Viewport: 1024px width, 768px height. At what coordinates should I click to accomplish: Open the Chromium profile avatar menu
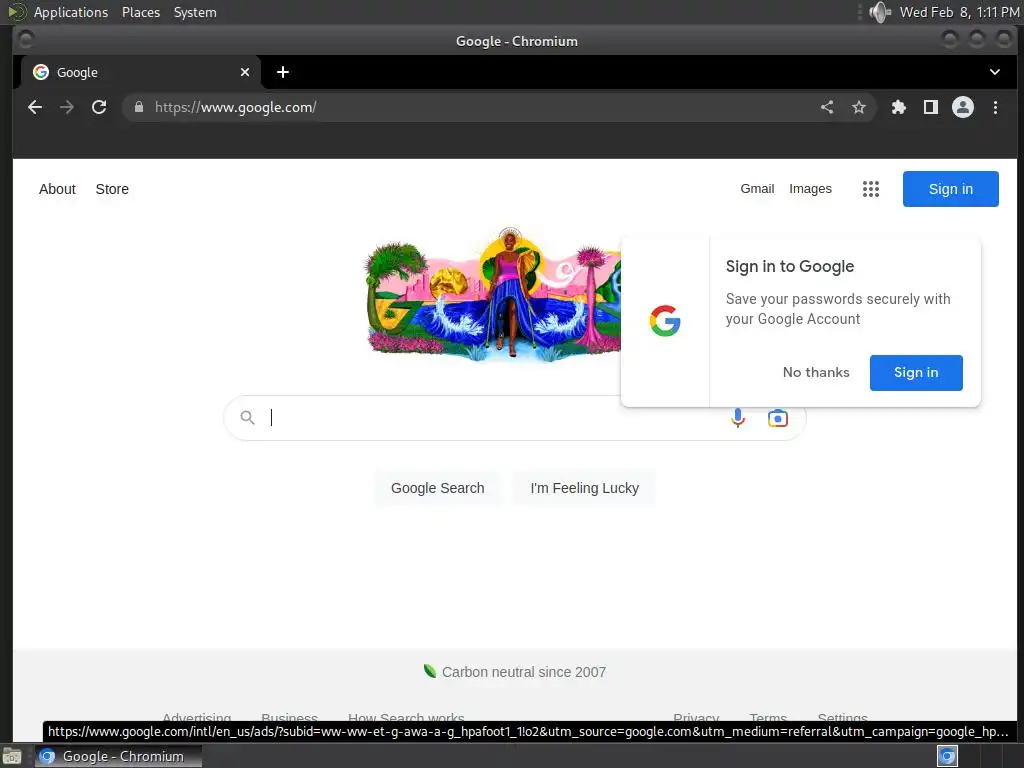coord(963,107)
